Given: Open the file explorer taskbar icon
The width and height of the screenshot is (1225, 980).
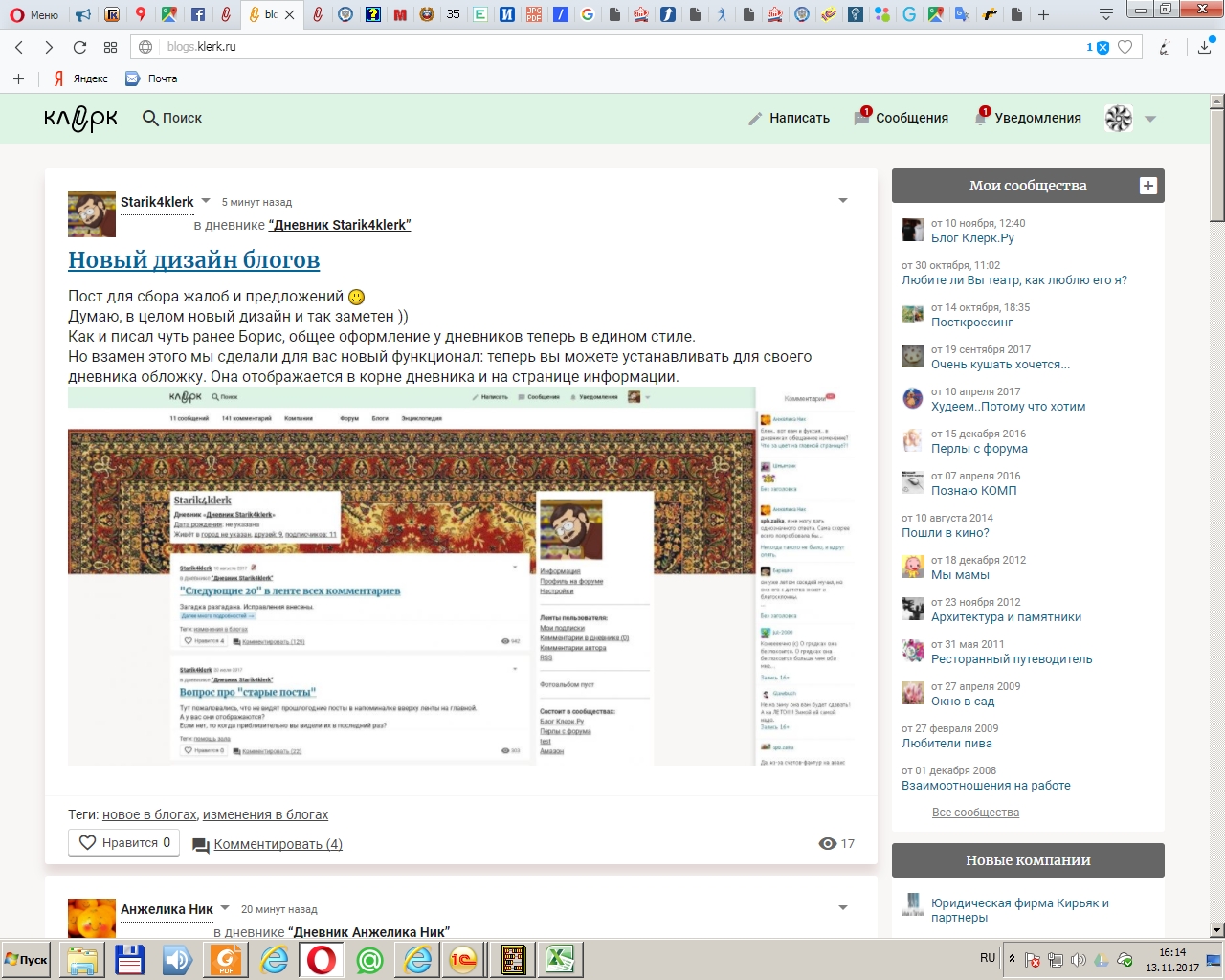Looking at the screenshot, I should pyautogui.click(x=82, y=960).
